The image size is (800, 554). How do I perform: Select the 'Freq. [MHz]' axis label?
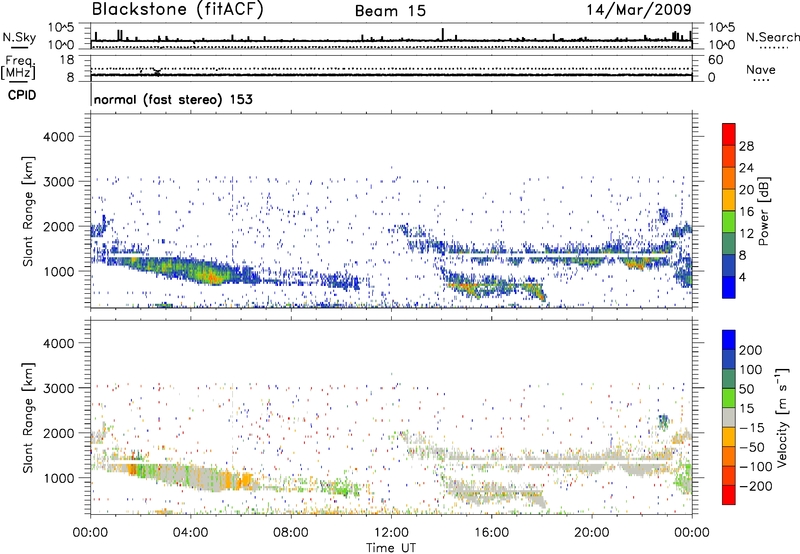[x=18, y=68]
